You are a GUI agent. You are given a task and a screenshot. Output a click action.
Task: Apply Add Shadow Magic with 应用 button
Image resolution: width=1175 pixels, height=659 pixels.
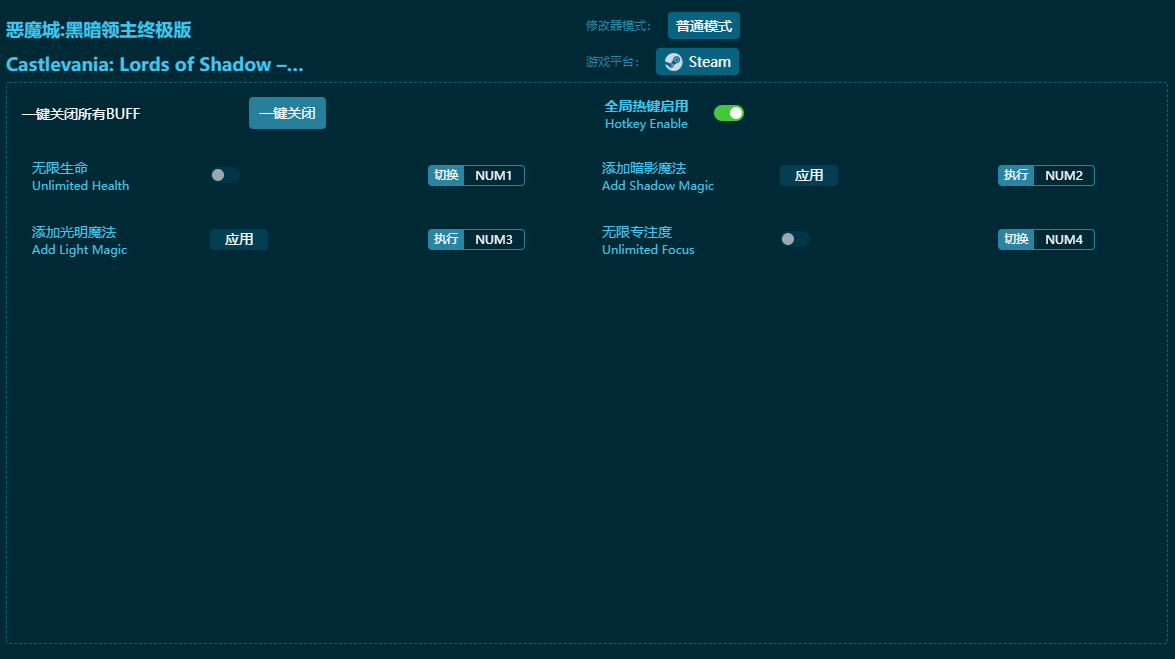[808, 176]
